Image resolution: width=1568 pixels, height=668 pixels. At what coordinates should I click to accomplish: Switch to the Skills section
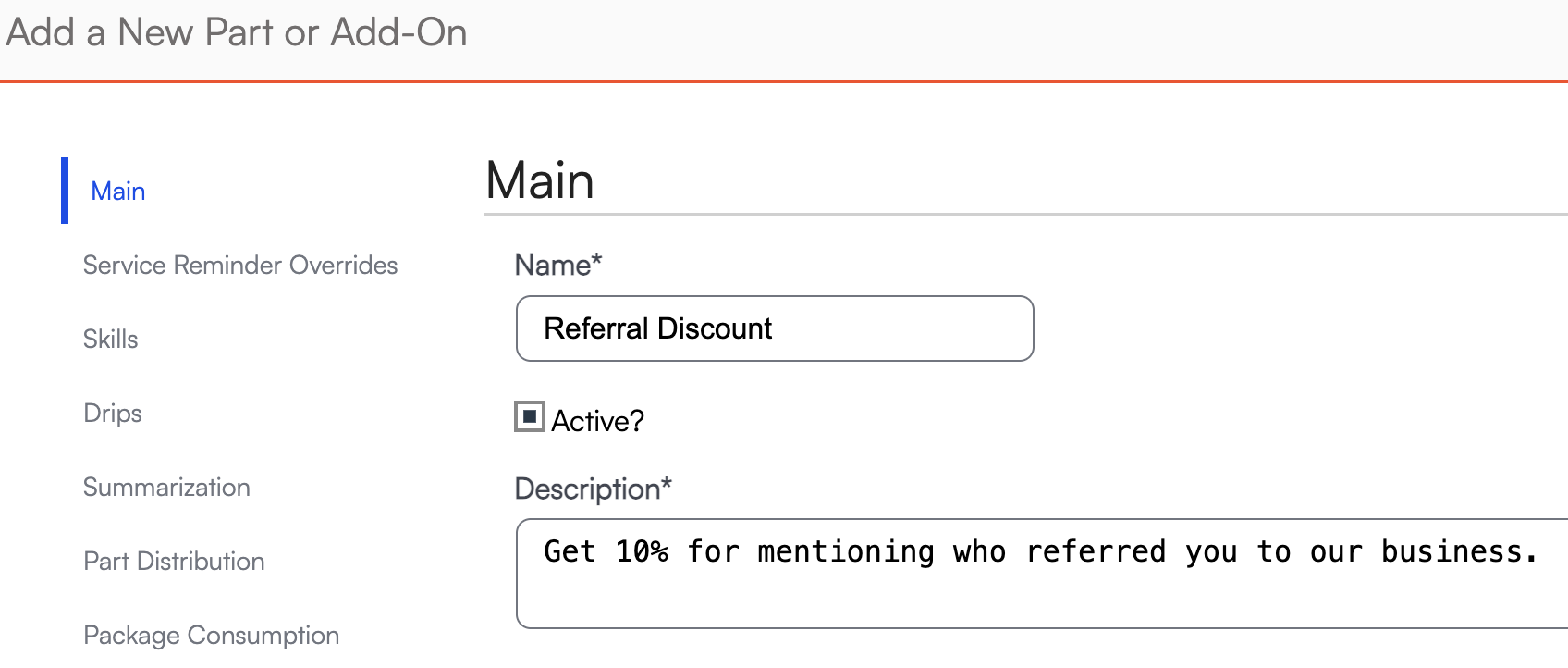coord(111,340)
